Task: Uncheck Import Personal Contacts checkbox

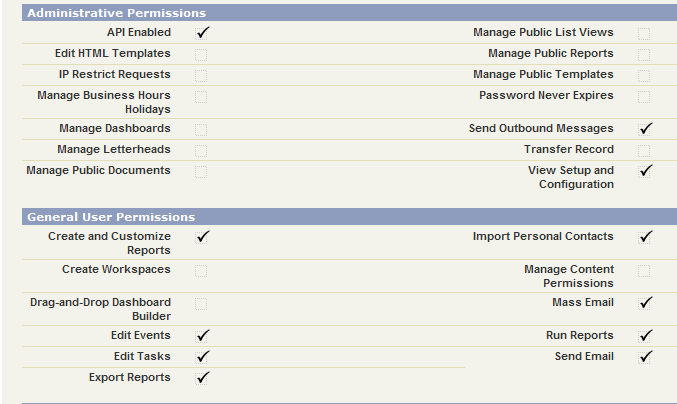Action: [x=644, y=238]
